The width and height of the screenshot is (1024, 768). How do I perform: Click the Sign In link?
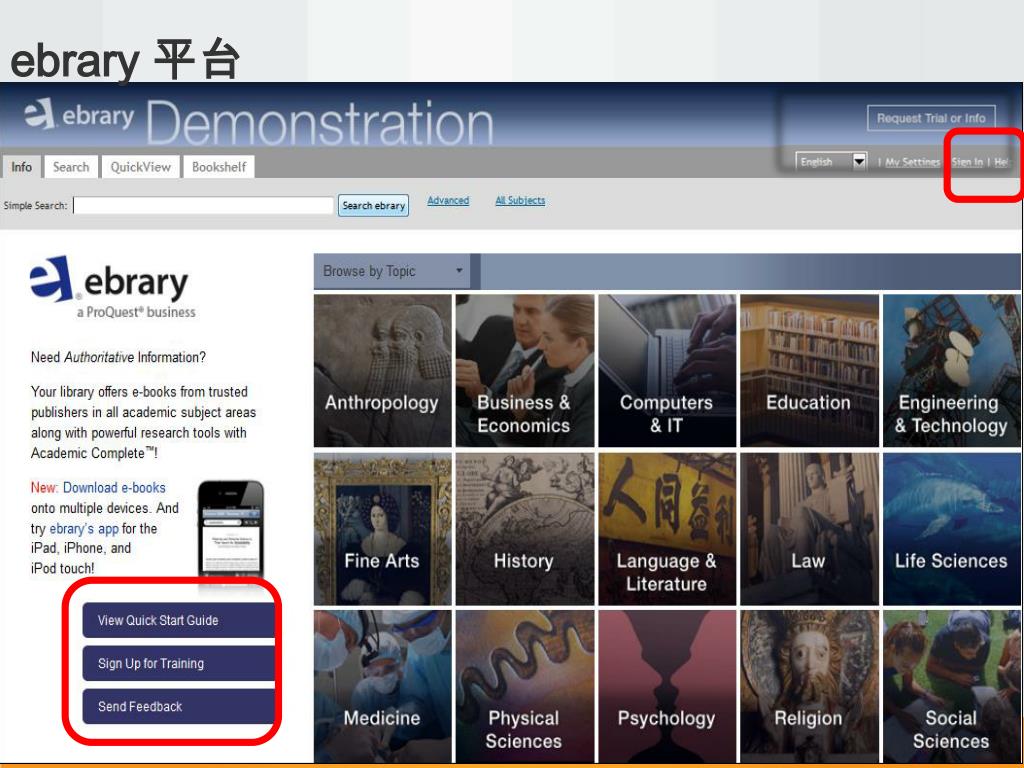pos(967,162)
